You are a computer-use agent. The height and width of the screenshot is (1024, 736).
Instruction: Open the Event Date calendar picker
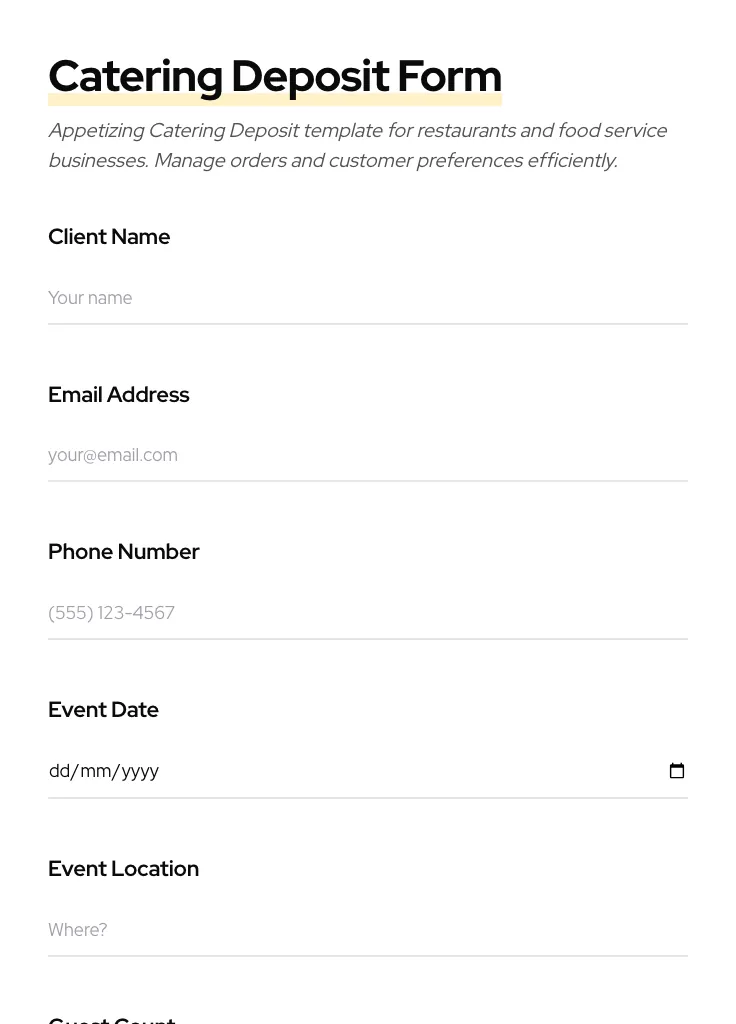click(677, 771)
